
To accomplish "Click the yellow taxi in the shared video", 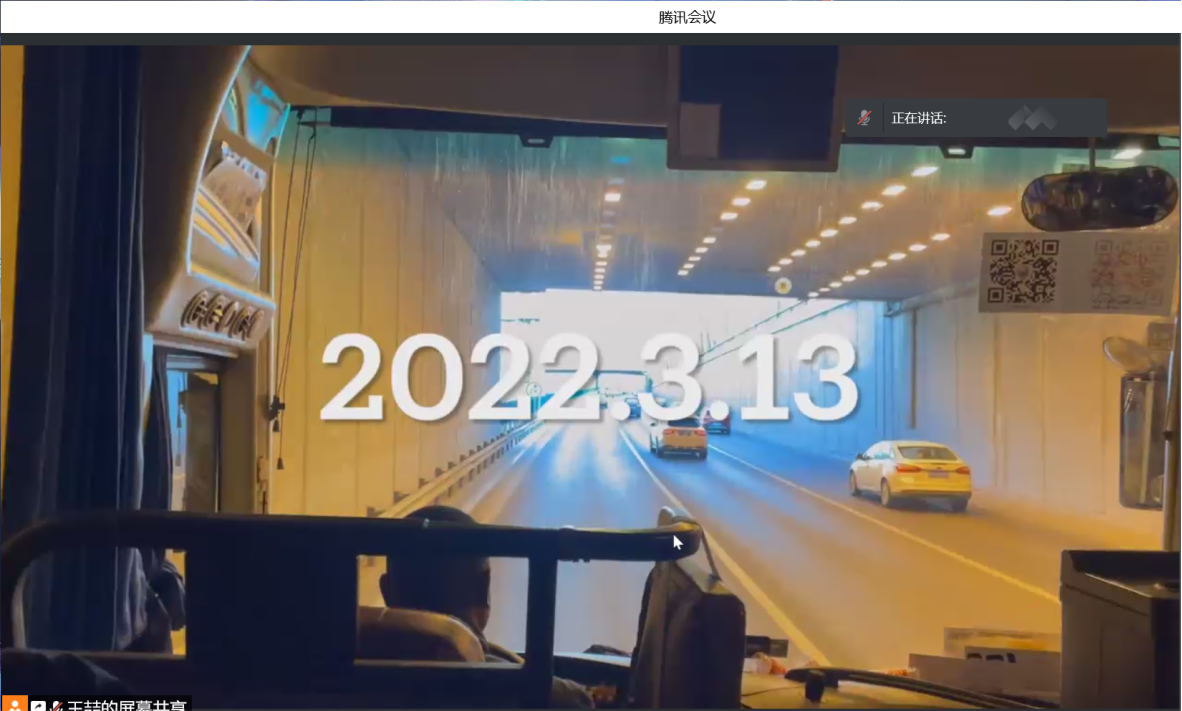I will click(910, 474).
